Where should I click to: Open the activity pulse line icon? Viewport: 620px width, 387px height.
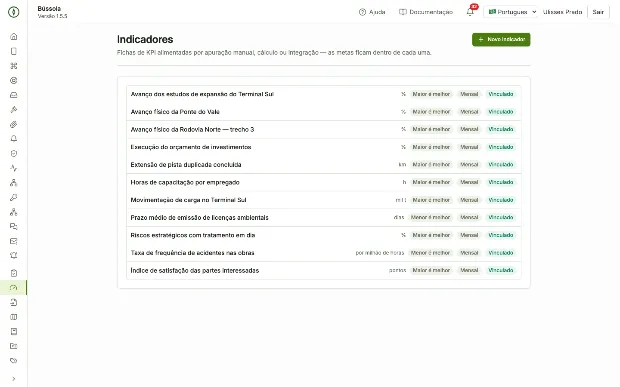pyautogui.click(x=13, y=168)
